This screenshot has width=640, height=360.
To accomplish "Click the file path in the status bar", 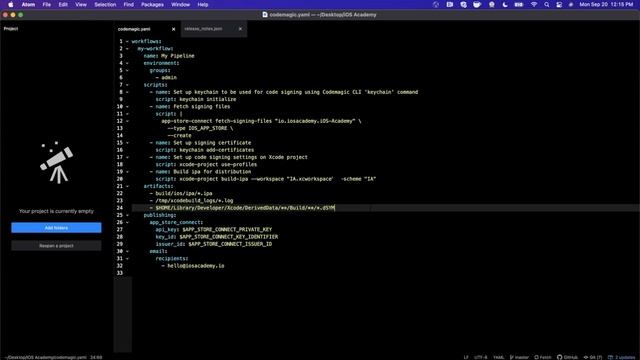I will tap(45, 357).
